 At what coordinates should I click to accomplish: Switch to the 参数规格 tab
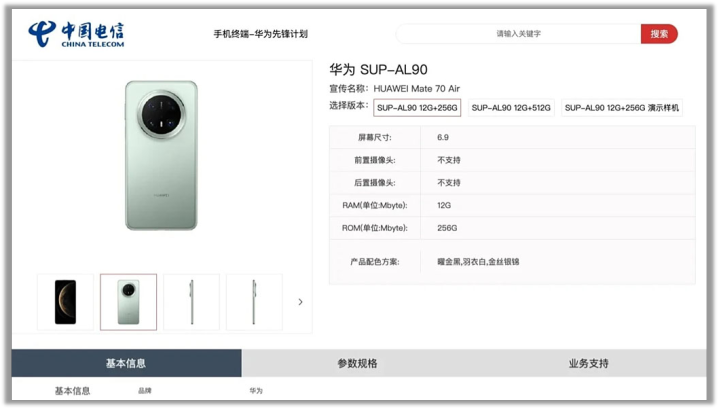357,363
